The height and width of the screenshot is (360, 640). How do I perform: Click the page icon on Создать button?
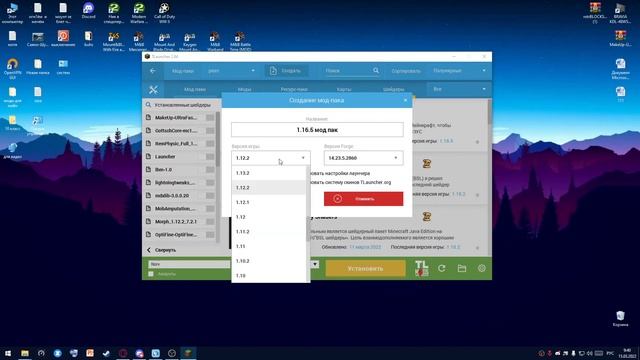click(273, 71)
